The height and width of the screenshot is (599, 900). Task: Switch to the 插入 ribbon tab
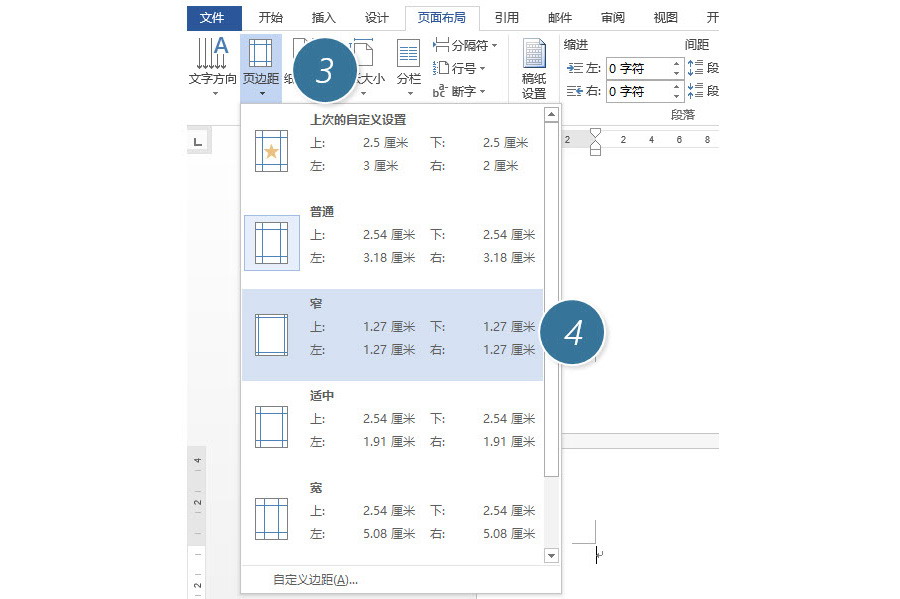click(x=323, y=18)
